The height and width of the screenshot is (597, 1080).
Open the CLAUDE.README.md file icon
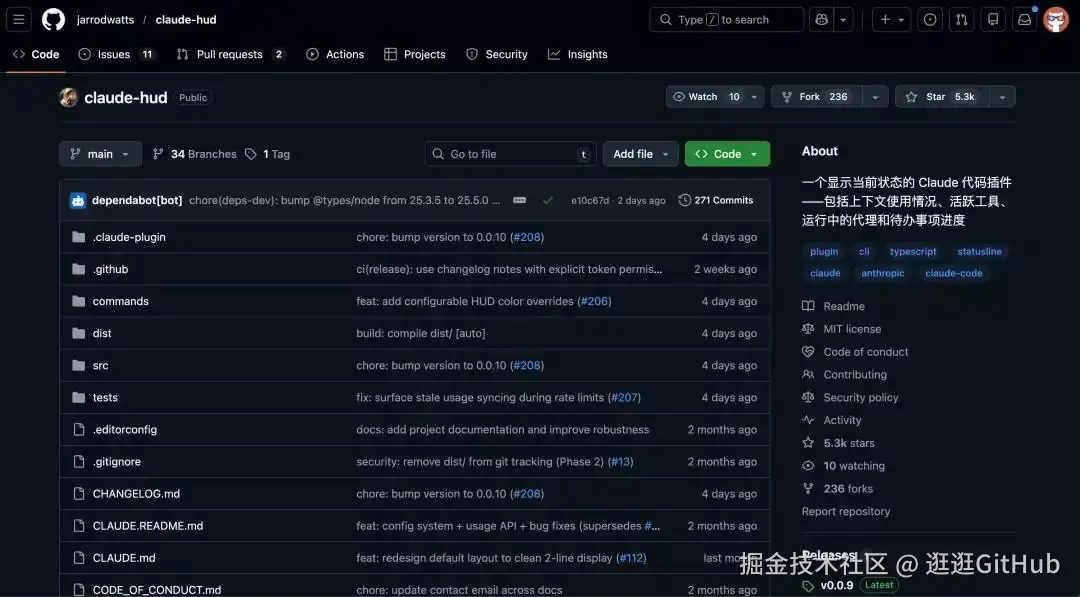click(x=79, y=525)
